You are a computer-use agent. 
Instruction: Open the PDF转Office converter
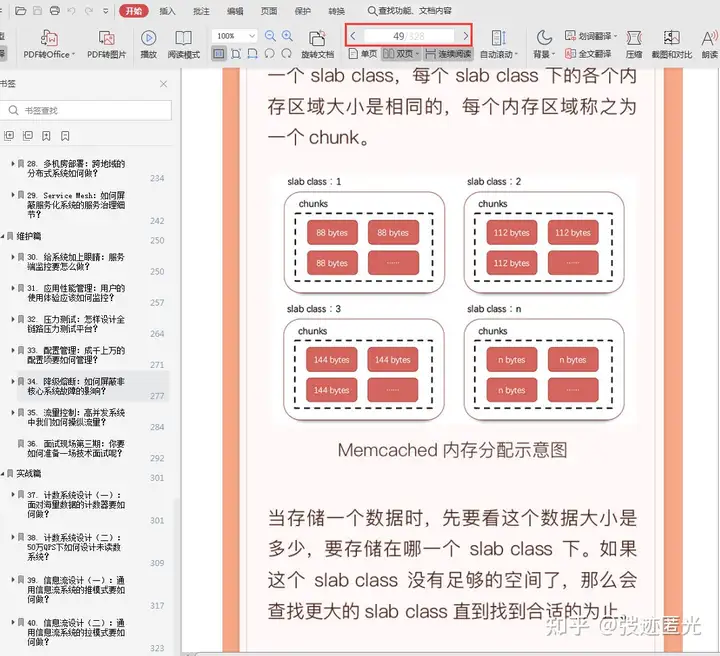[49, 45]
